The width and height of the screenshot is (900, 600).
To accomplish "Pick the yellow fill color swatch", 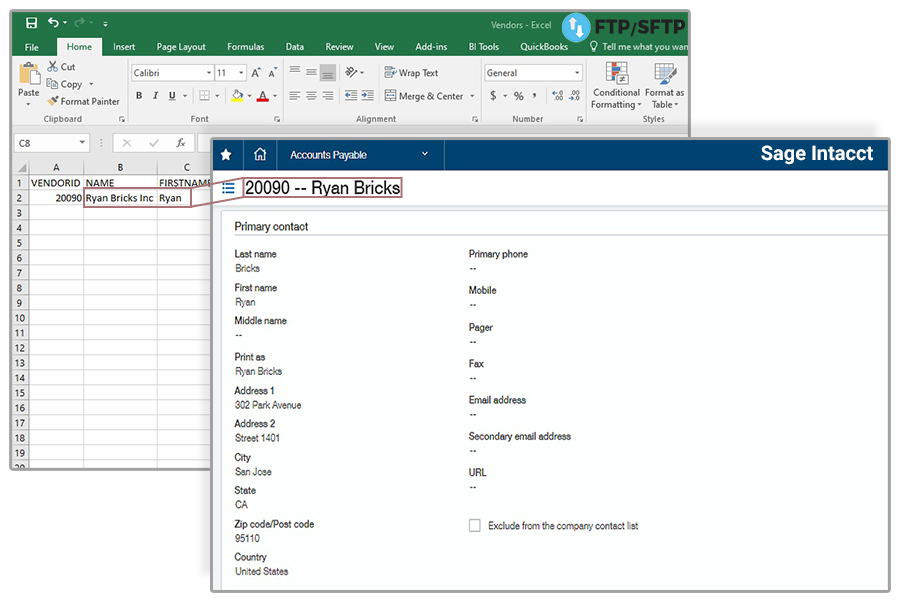I will click(x=237, y=96).
